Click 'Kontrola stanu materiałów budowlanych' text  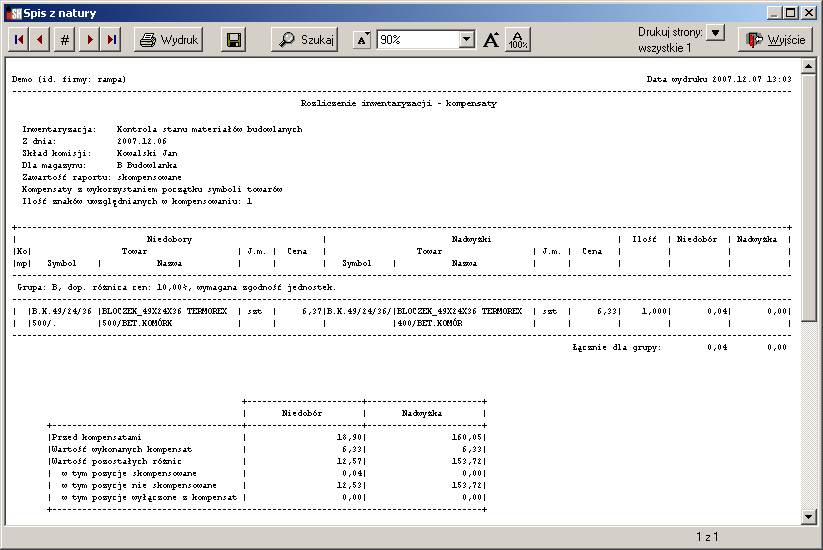point(209,129)
